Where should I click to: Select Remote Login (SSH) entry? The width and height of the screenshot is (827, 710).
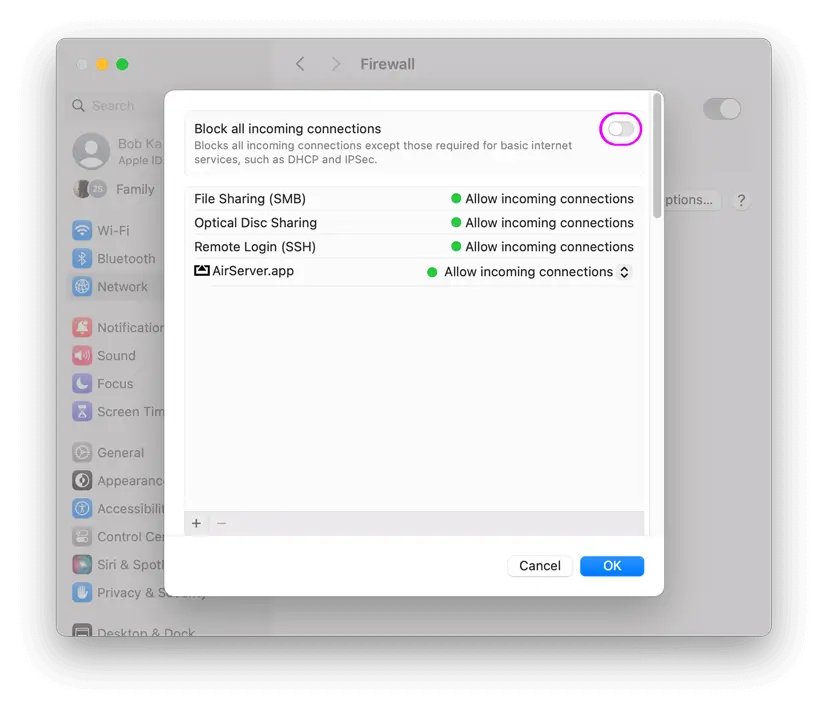click(414, 247)
